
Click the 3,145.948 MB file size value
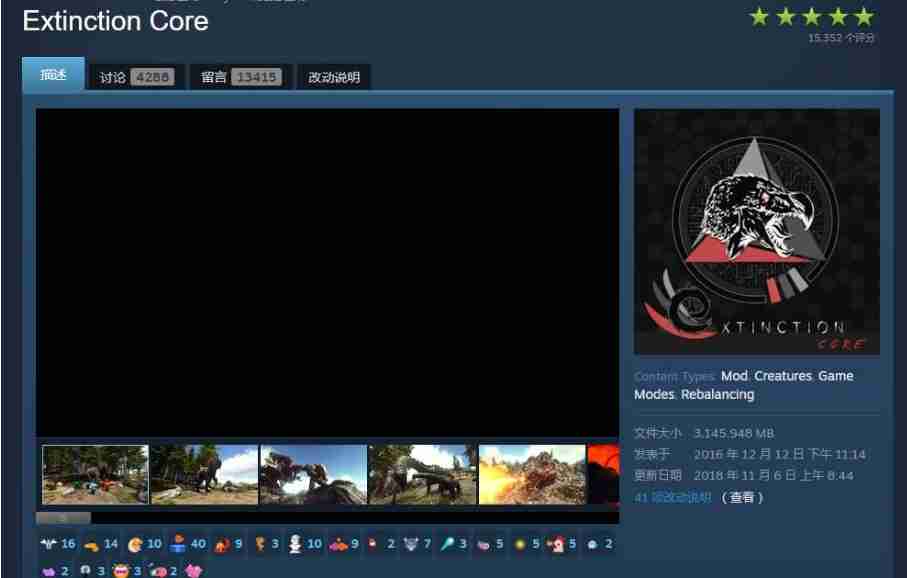733,433
